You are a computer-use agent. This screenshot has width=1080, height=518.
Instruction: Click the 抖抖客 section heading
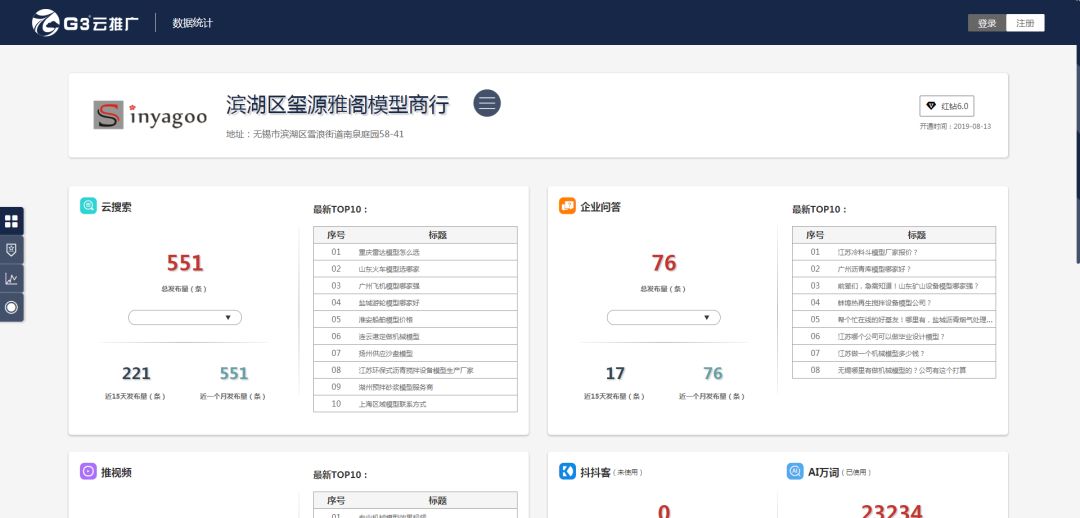(595, 472)
